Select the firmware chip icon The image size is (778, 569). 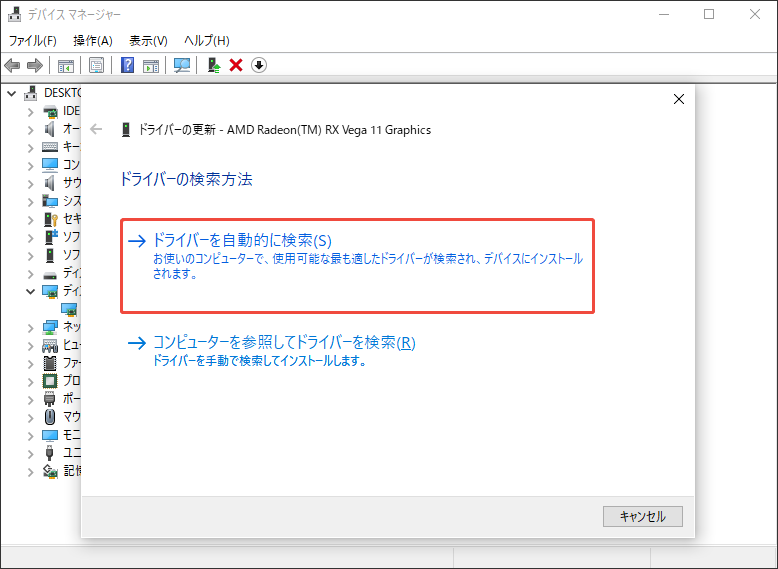(x=50, y=363)
